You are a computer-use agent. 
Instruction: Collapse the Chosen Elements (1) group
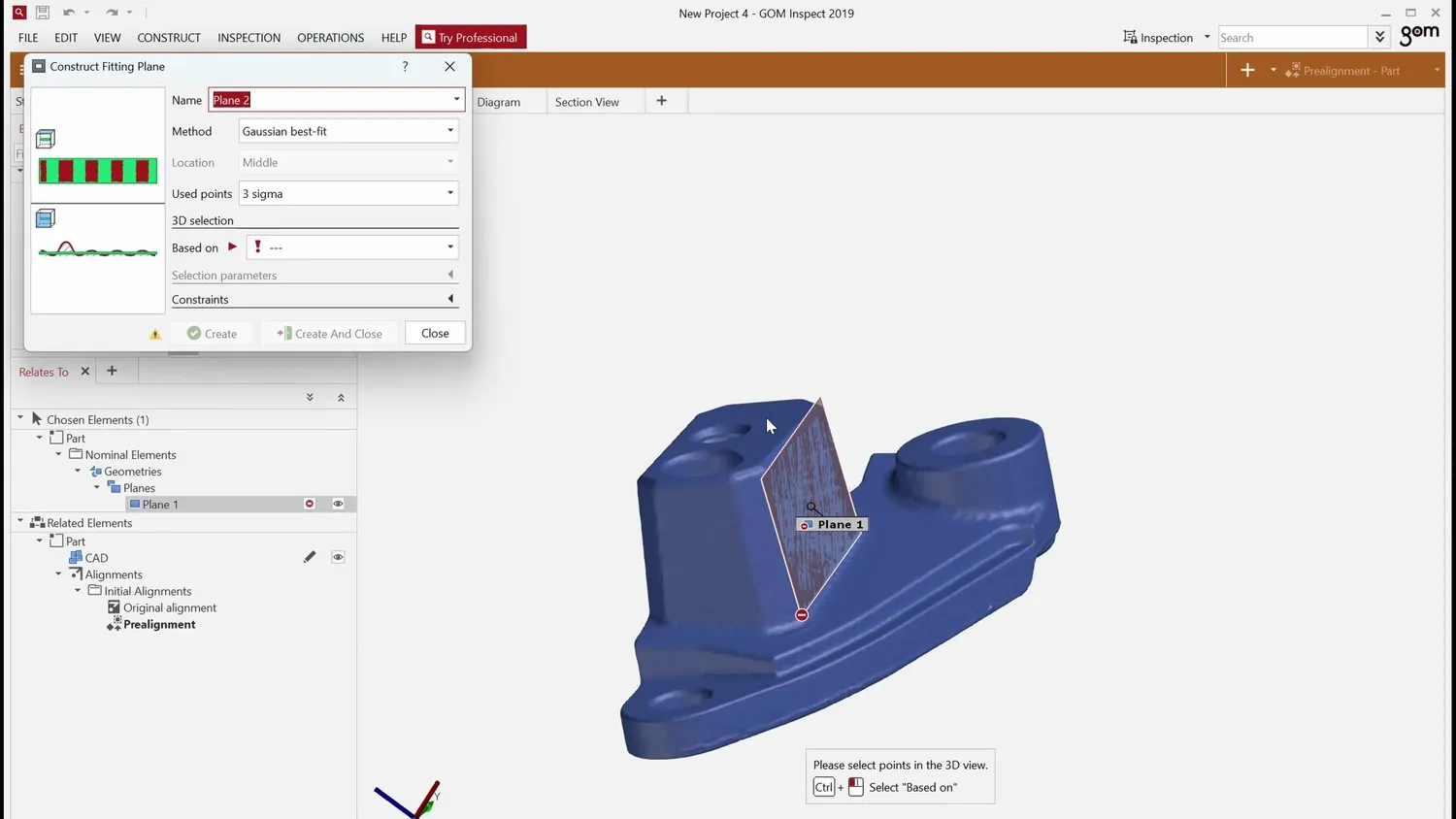click(20, 418)
